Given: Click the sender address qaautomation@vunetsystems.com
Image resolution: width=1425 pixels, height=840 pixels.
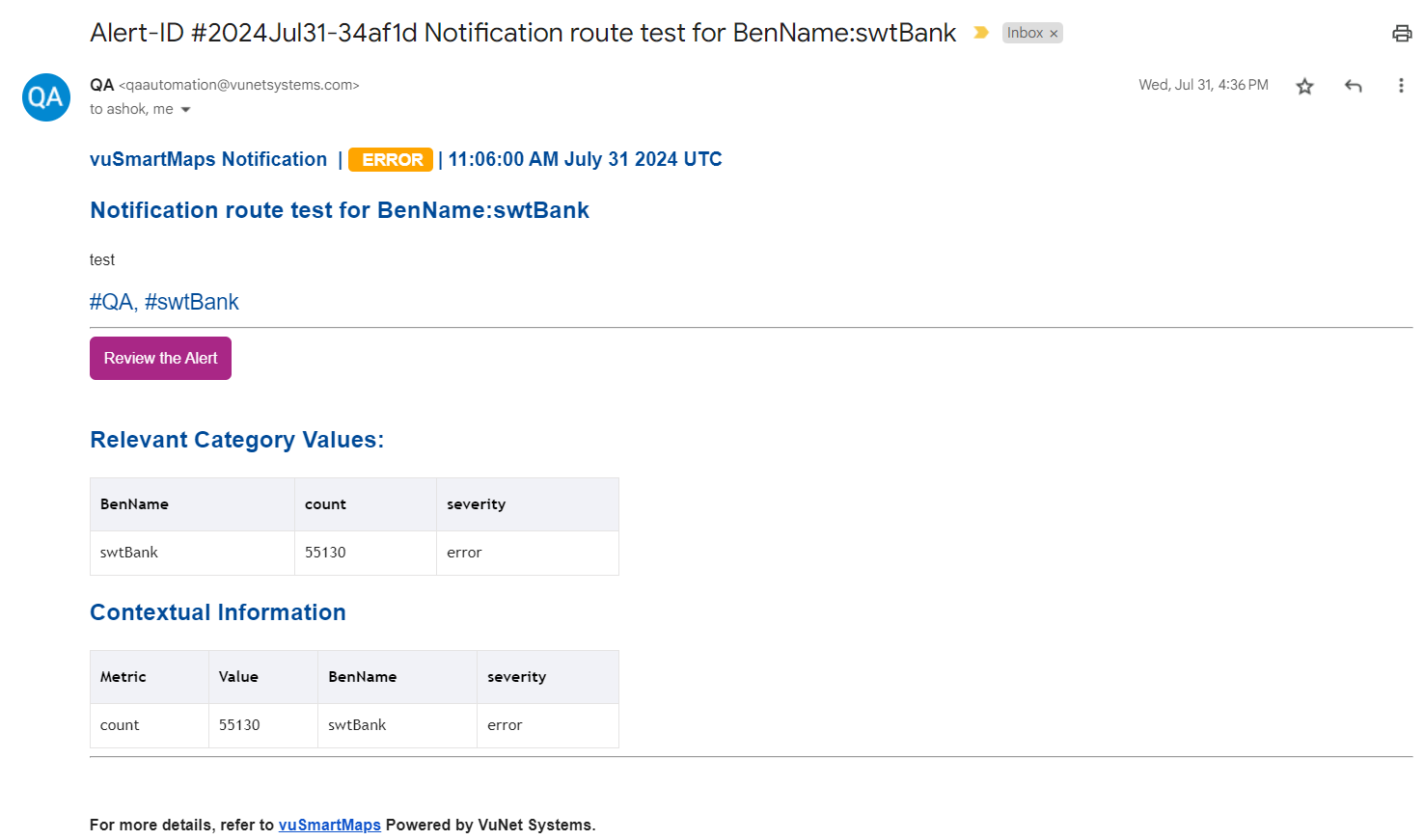Looking at the screenshot, I should [x=239, y=85].
